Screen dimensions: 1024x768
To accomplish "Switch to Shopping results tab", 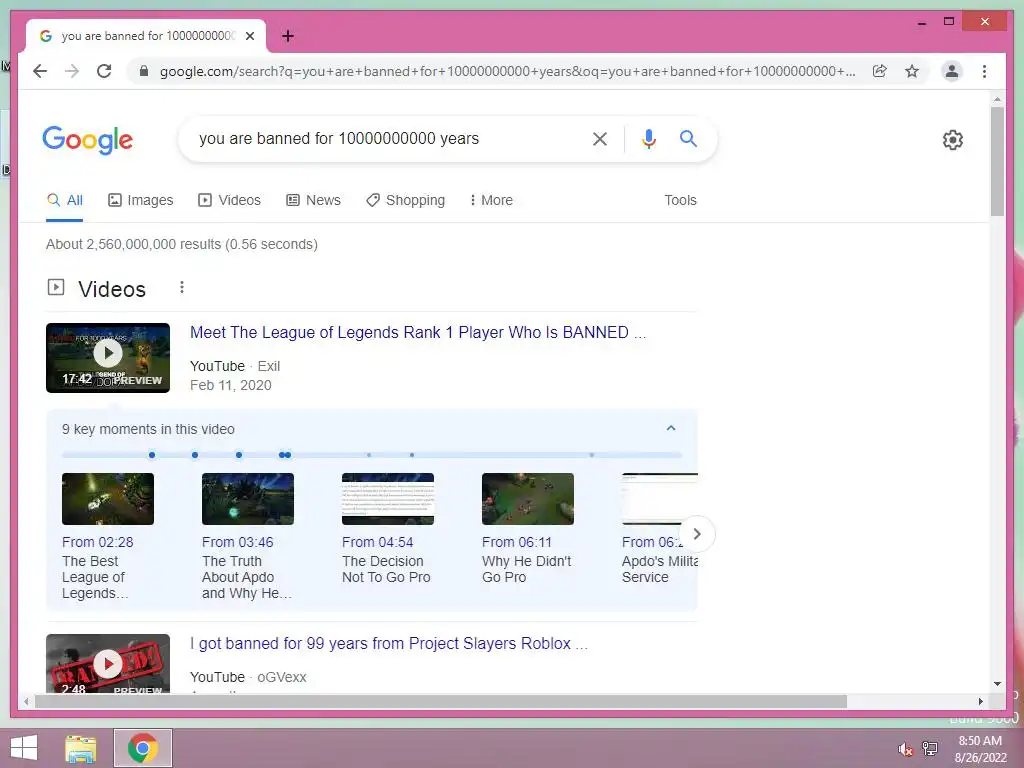I will [406, 200].
